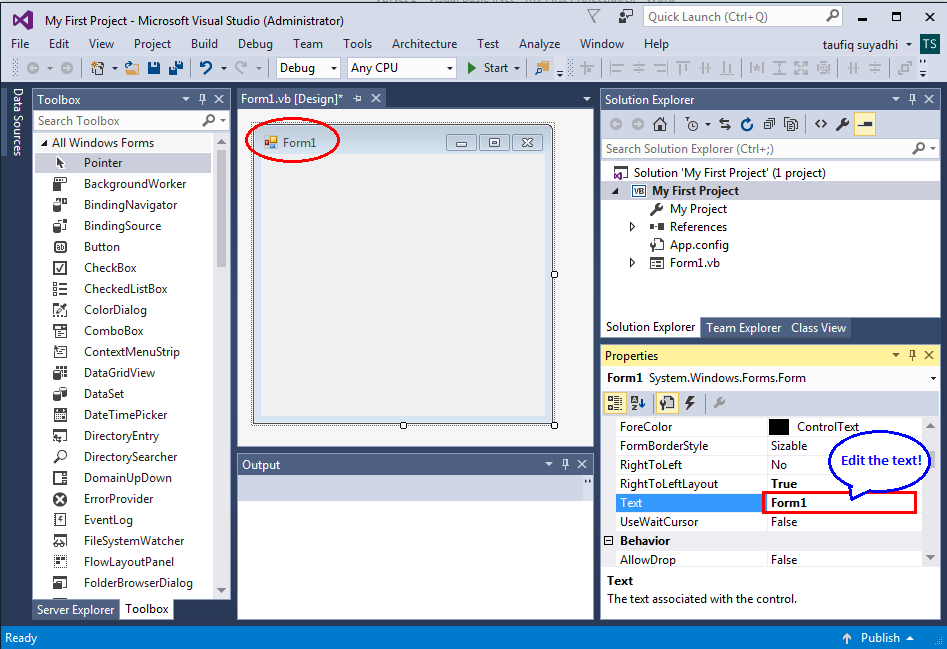
Task: Toggle auto-hide pin on Properties panel
Action: click(912, 355)
